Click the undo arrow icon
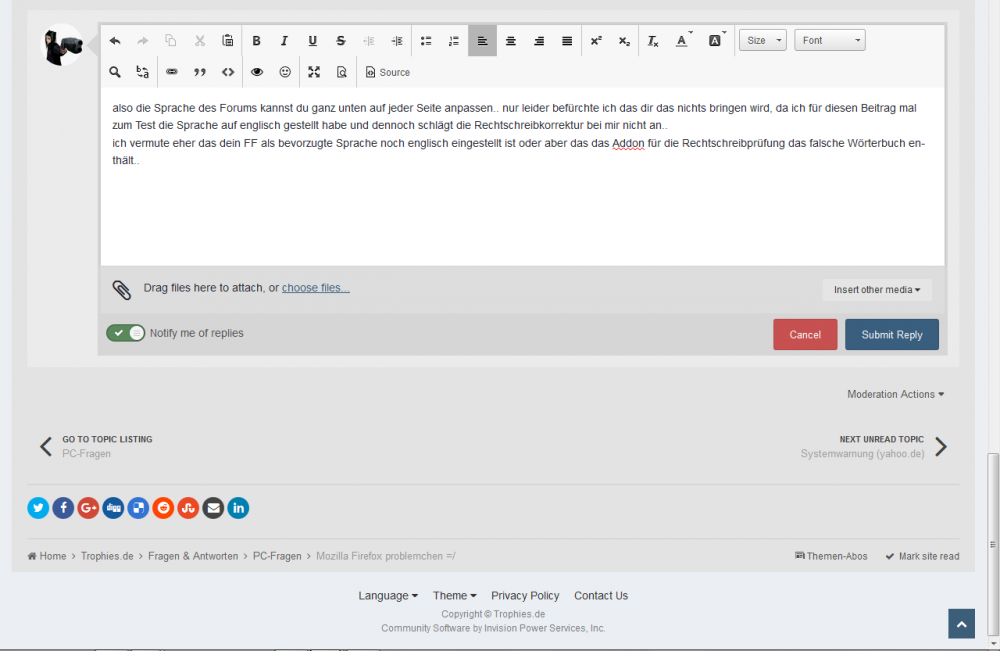Image resolution: width=1000 pixels, height=651 pixels. coord(115,41)
